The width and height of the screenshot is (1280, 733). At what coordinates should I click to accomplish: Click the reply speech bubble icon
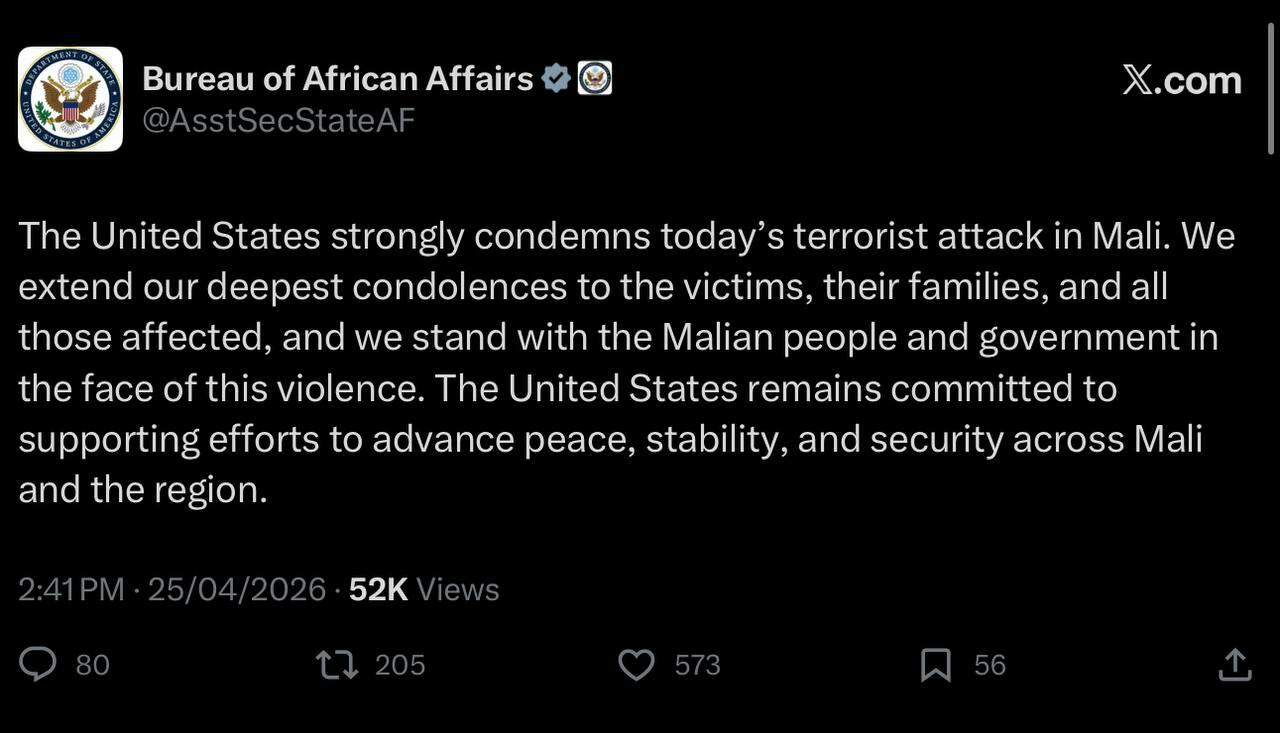(x=38, y=665)
